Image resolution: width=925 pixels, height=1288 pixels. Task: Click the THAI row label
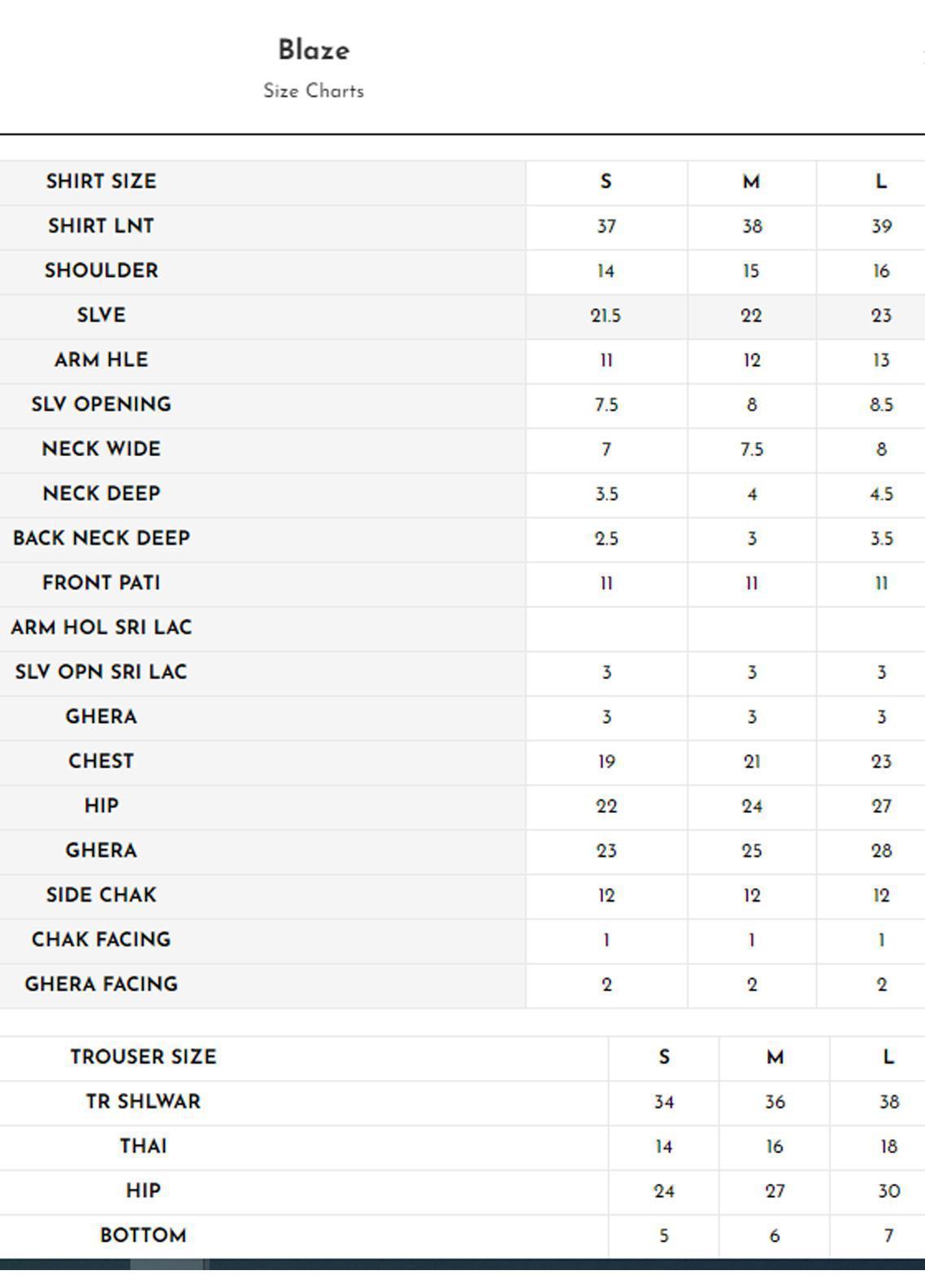click(143, 1147)
